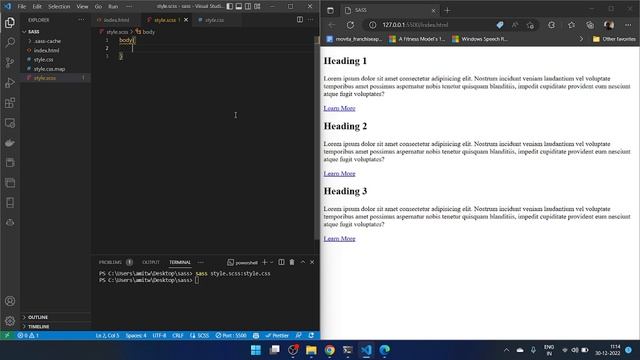Screen dimensions: 640x360
Task: Open the remote window indicator in the status bar
Action: pyautogui.click(x=7, y=336)
